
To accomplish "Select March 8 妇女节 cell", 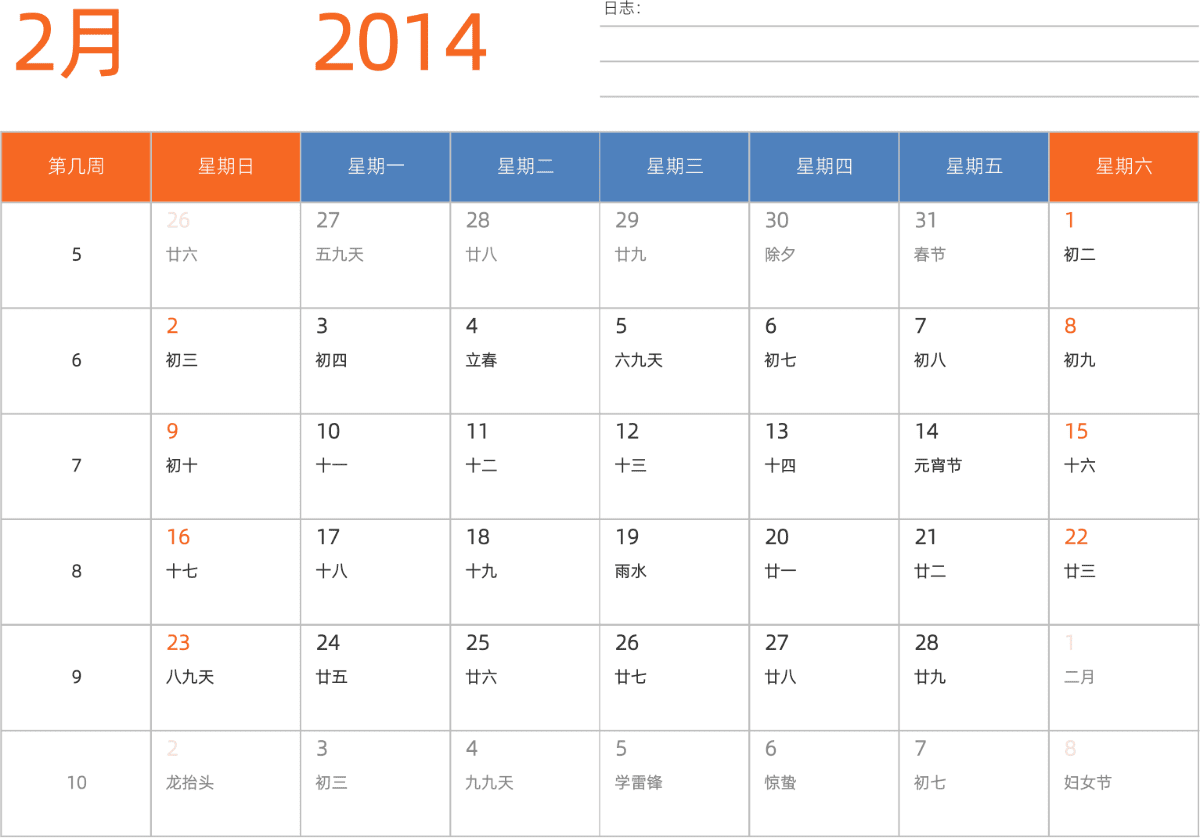I will pyautogui.click(x=1124, y=783).
